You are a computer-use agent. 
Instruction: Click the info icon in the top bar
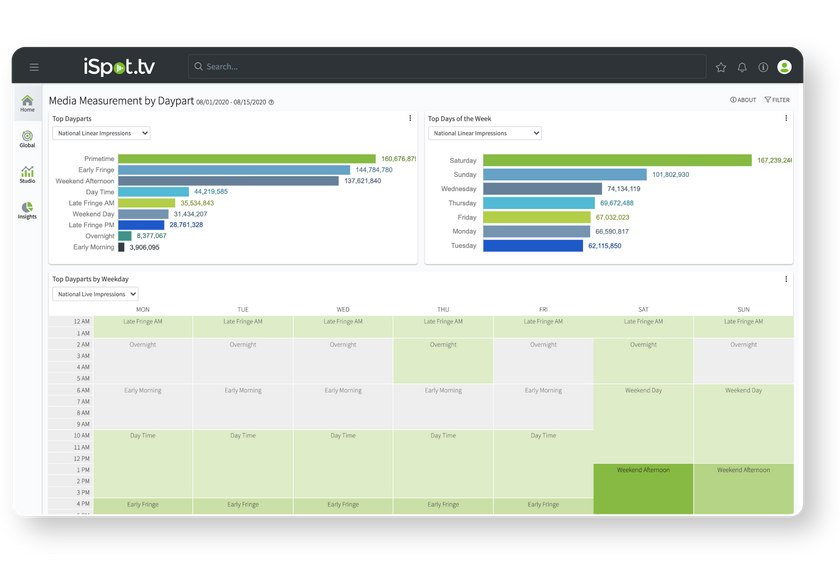(x=763, y=67)
